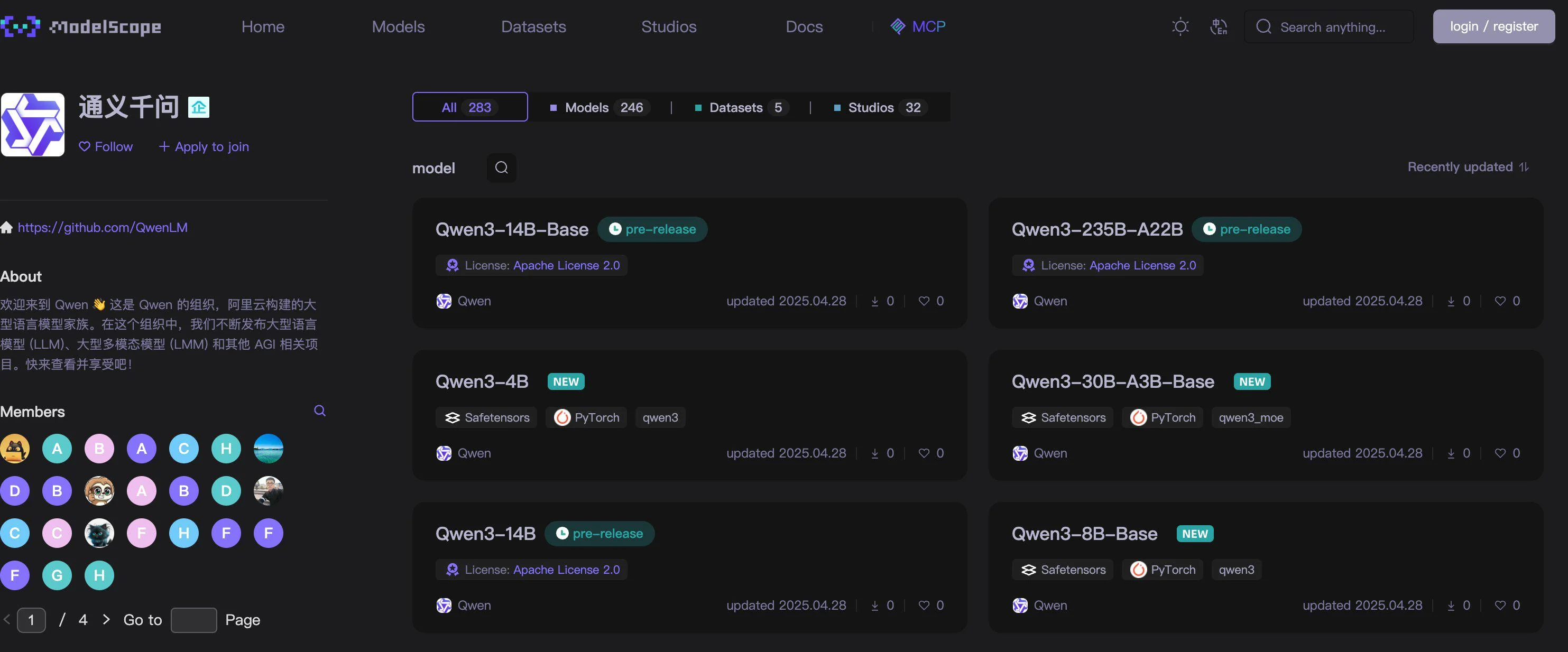The height and width of the screenshot is (652, 1568).
Task: Click the Qwen owner icon on Qwen3-14B-Base
Action: point(444,301)
